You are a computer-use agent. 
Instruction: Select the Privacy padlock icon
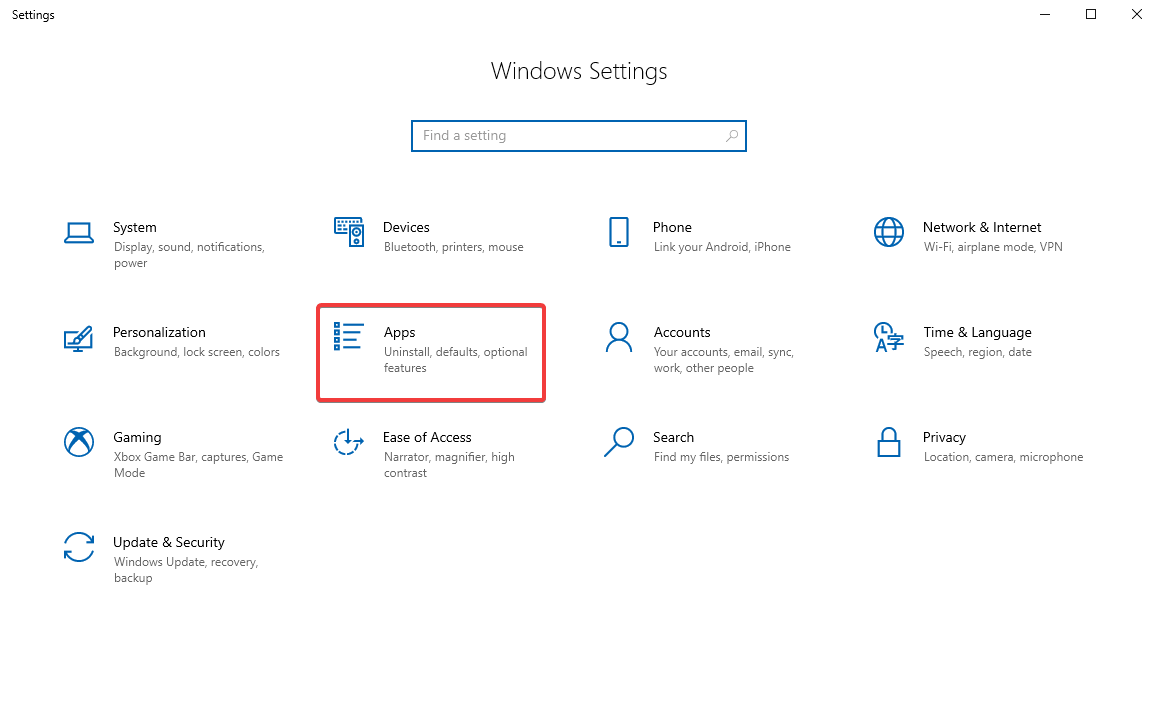[x=889, y=442]
